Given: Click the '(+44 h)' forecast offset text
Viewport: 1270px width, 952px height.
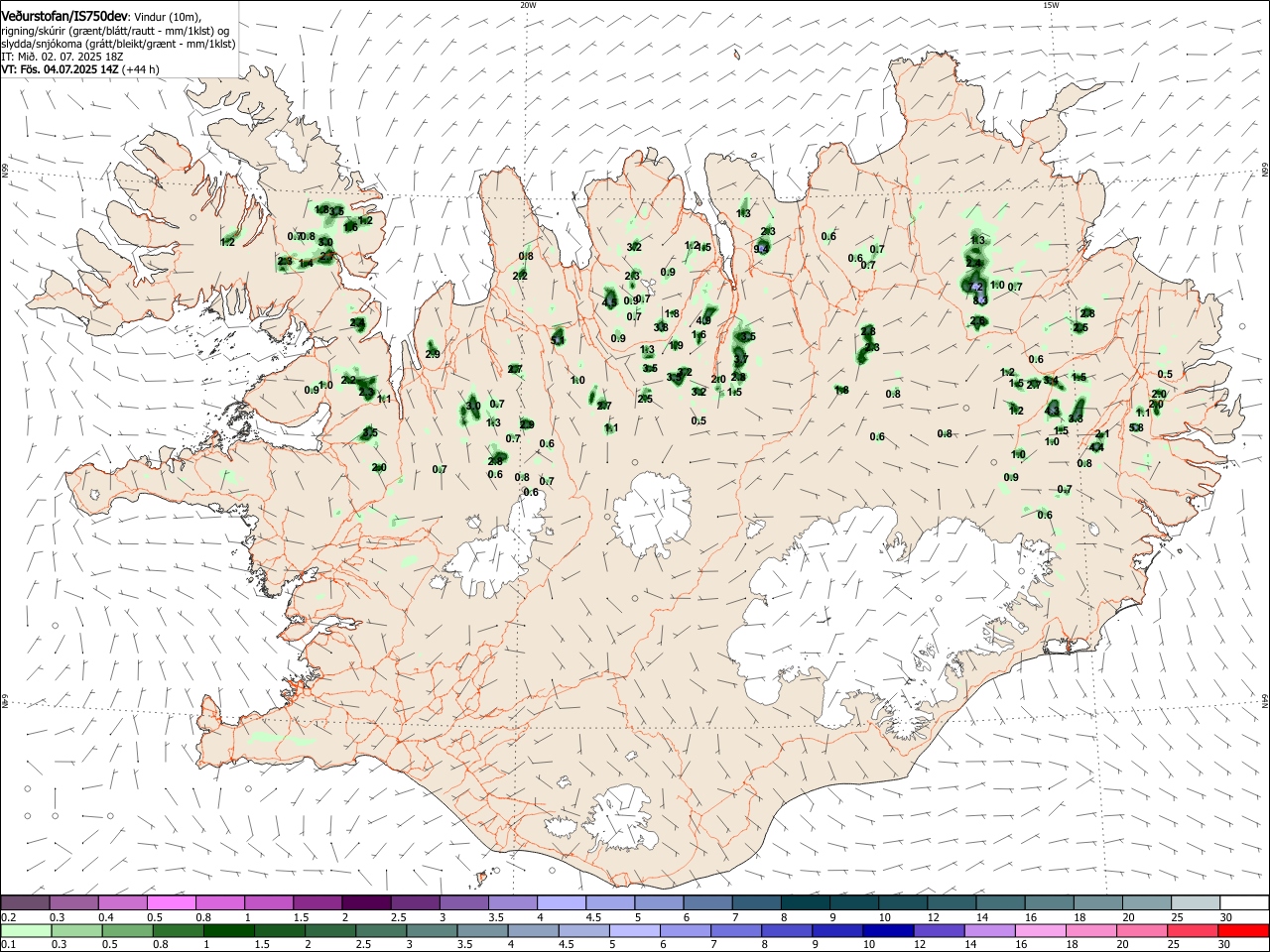Looking at the screenshot, I should point(141,69).
